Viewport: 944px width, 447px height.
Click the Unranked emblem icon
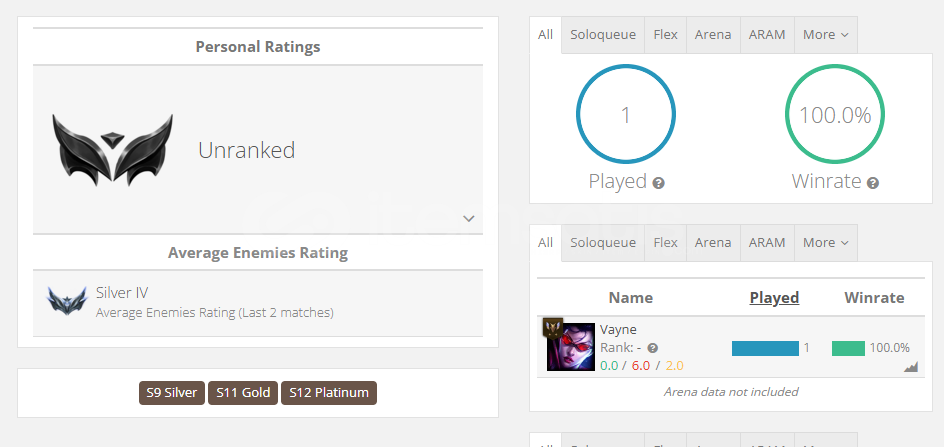pyautogui.click(x=113, y=149)
